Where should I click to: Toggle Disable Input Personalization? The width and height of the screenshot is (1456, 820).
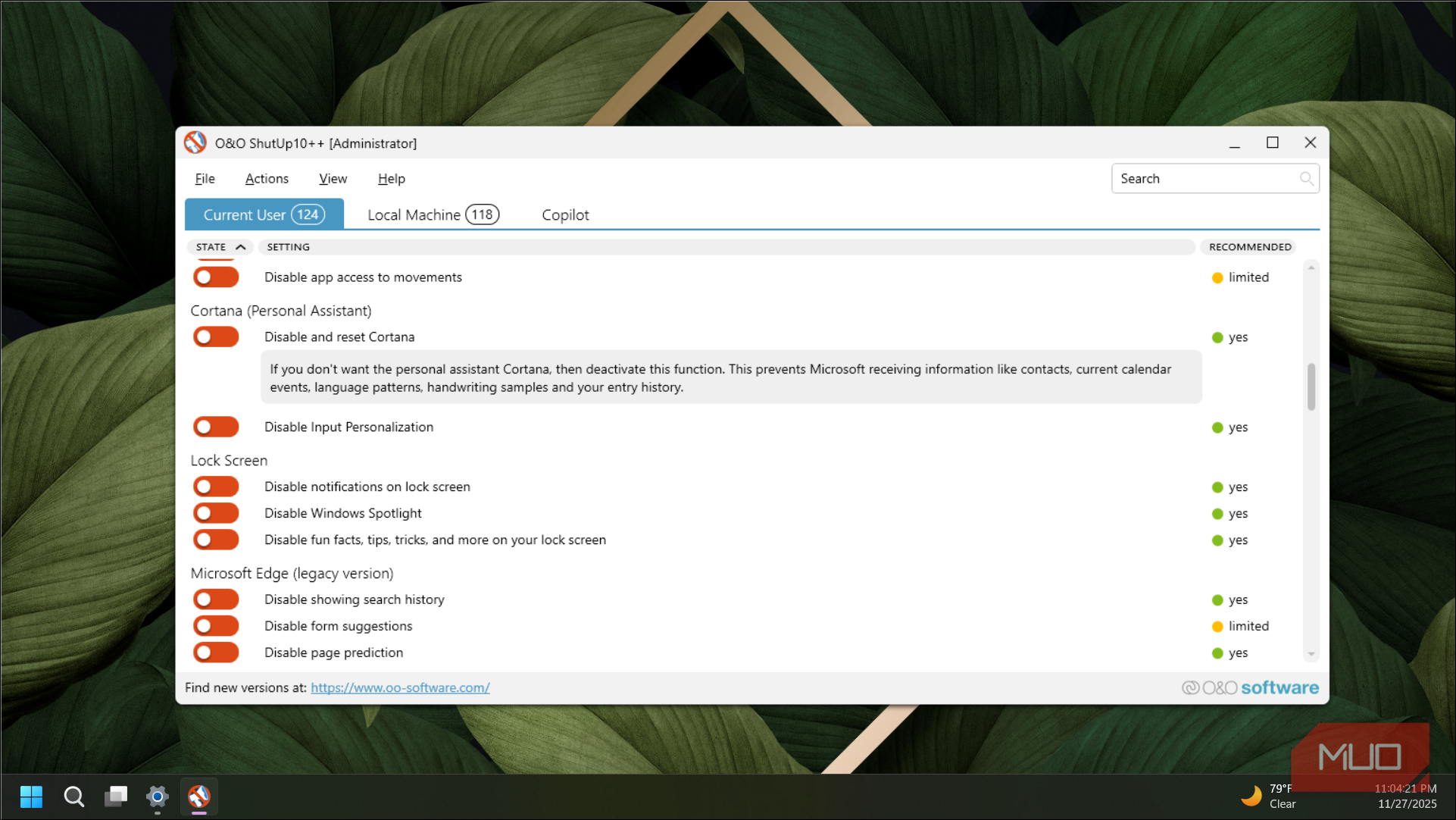pos(216,427)
